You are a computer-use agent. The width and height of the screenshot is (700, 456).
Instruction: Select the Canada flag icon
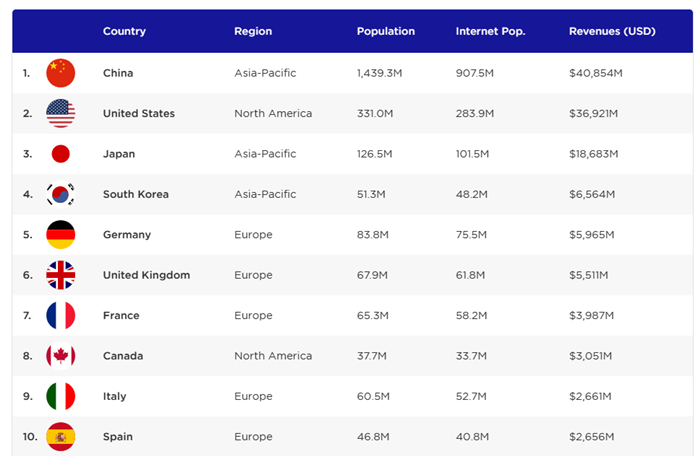pyautogui.click(x=60, y=356)
